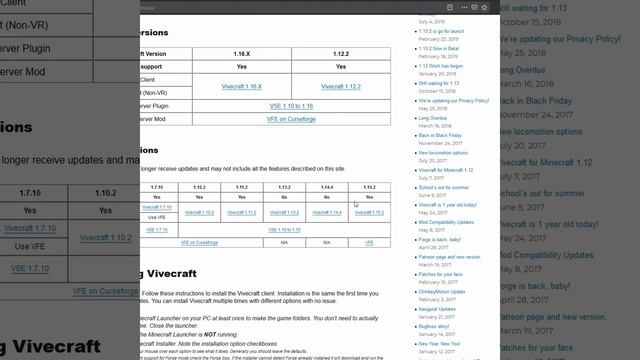Open VFE on Curseforge link in old versions table
This screenshot has height=360, width=640.
coord(199,242)
